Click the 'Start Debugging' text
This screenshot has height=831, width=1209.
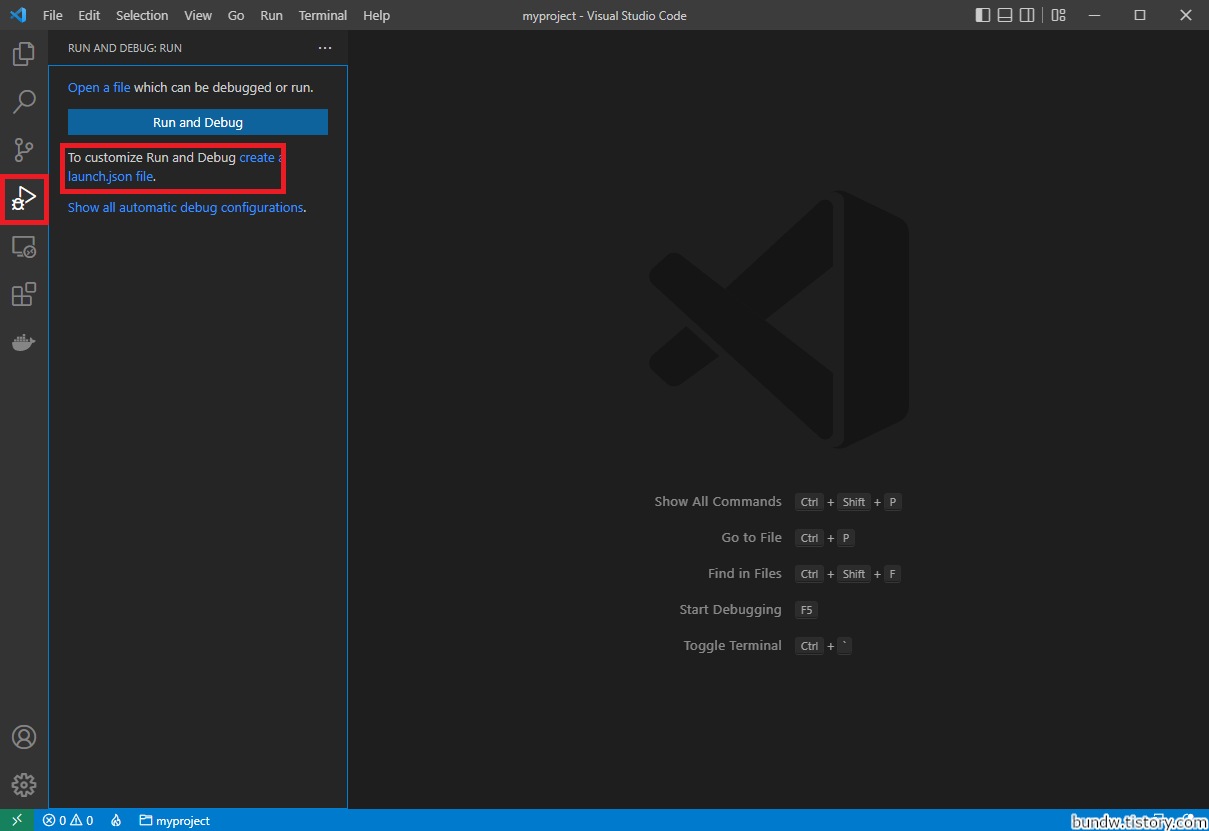(x=731, y=609)
